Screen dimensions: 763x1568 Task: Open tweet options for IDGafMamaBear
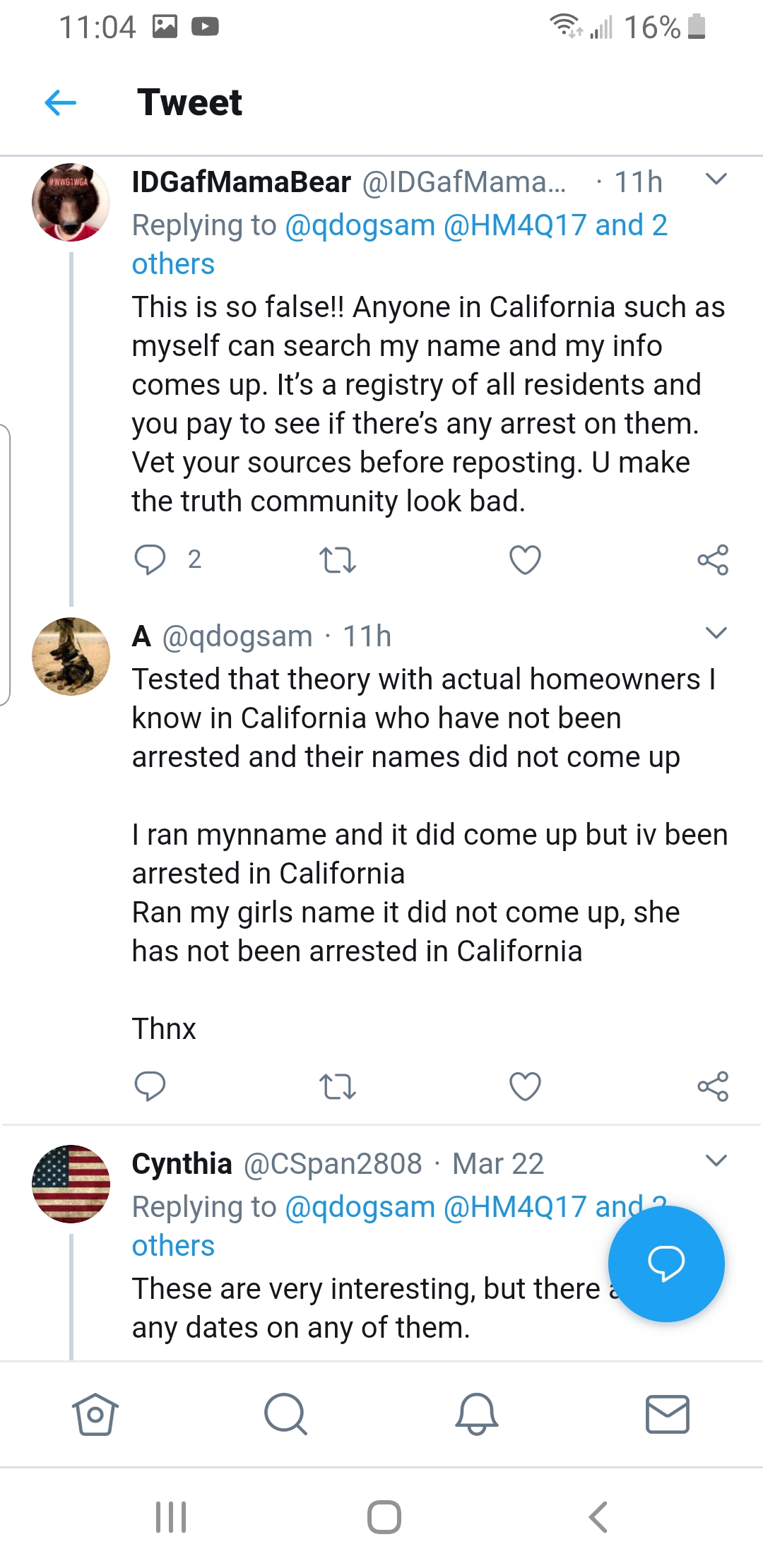coord(716,179)
